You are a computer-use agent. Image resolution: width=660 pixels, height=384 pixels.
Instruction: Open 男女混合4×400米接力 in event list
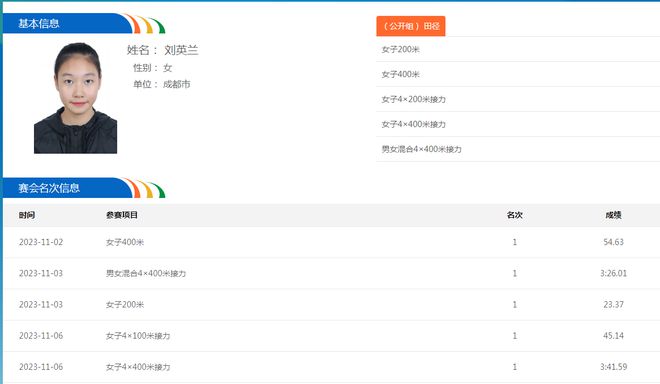518,149
